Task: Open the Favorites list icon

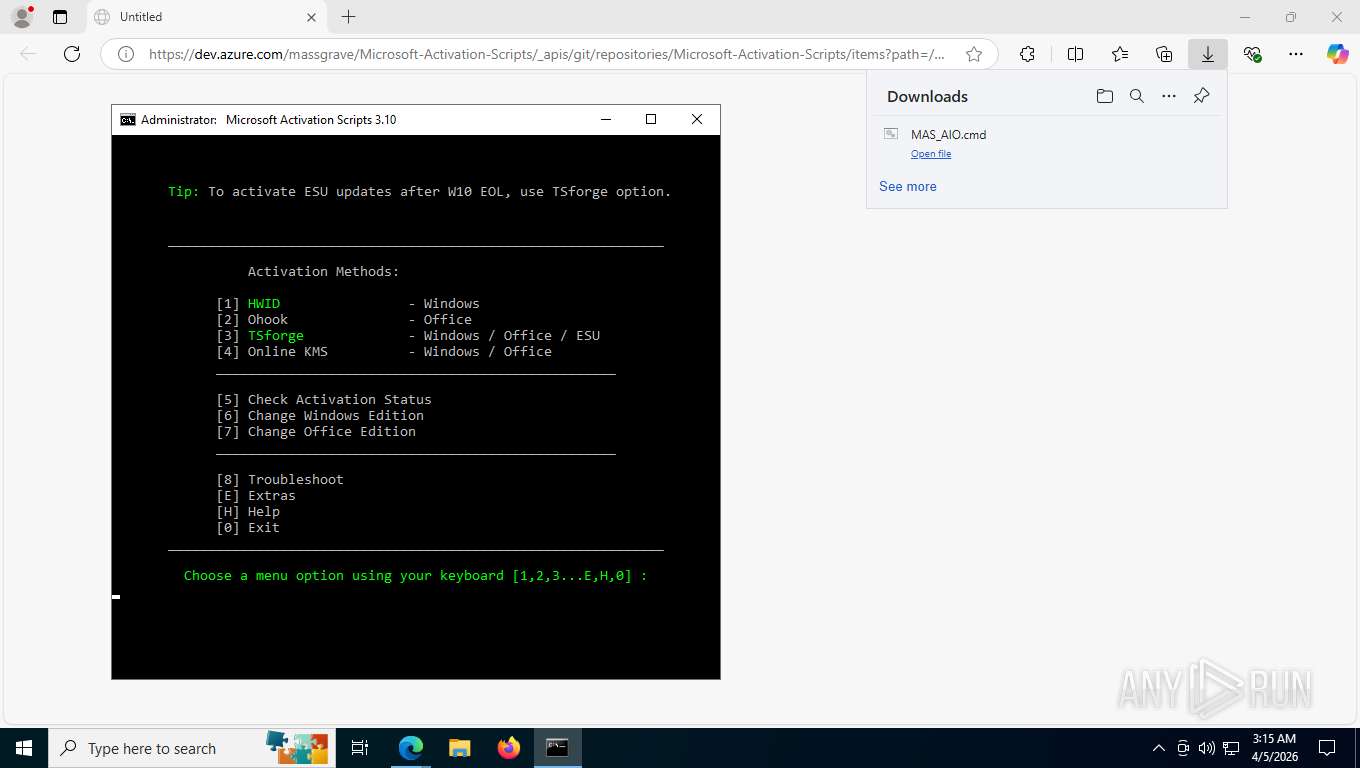Action: 1120,55
